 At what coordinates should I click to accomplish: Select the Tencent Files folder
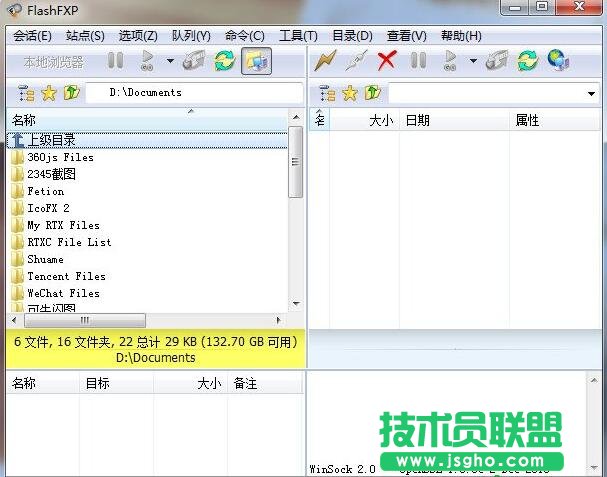click(66, 276)
